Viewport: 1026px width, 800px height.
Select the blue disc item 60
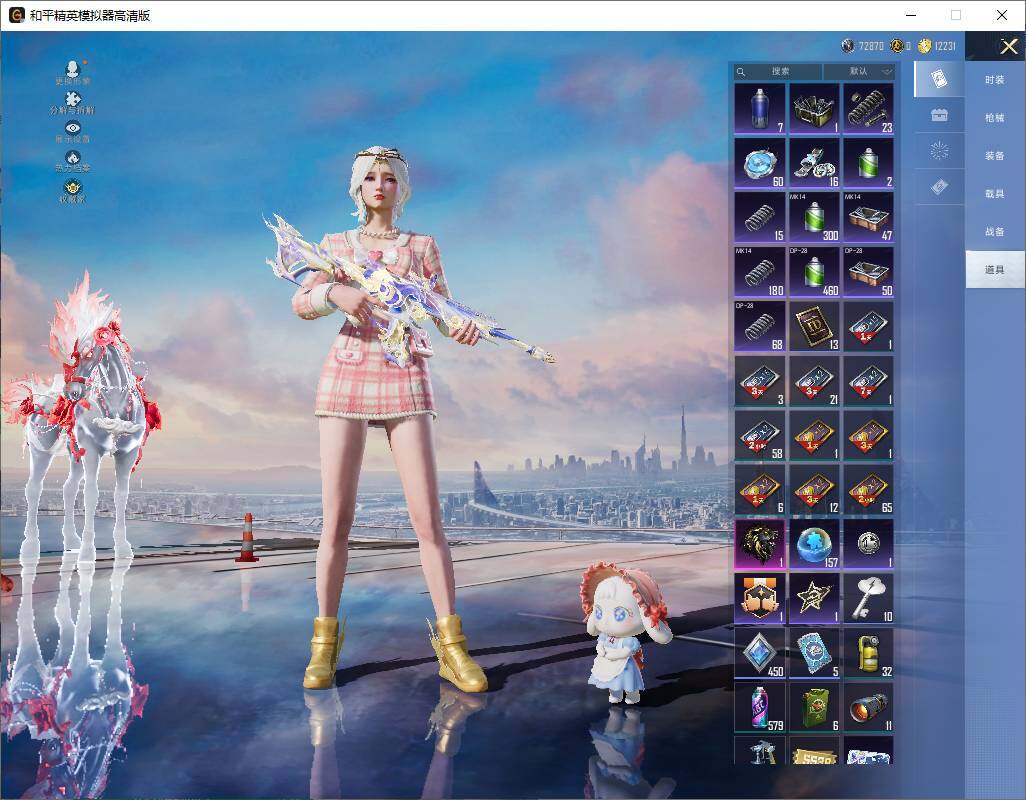(x=760, y=163)
